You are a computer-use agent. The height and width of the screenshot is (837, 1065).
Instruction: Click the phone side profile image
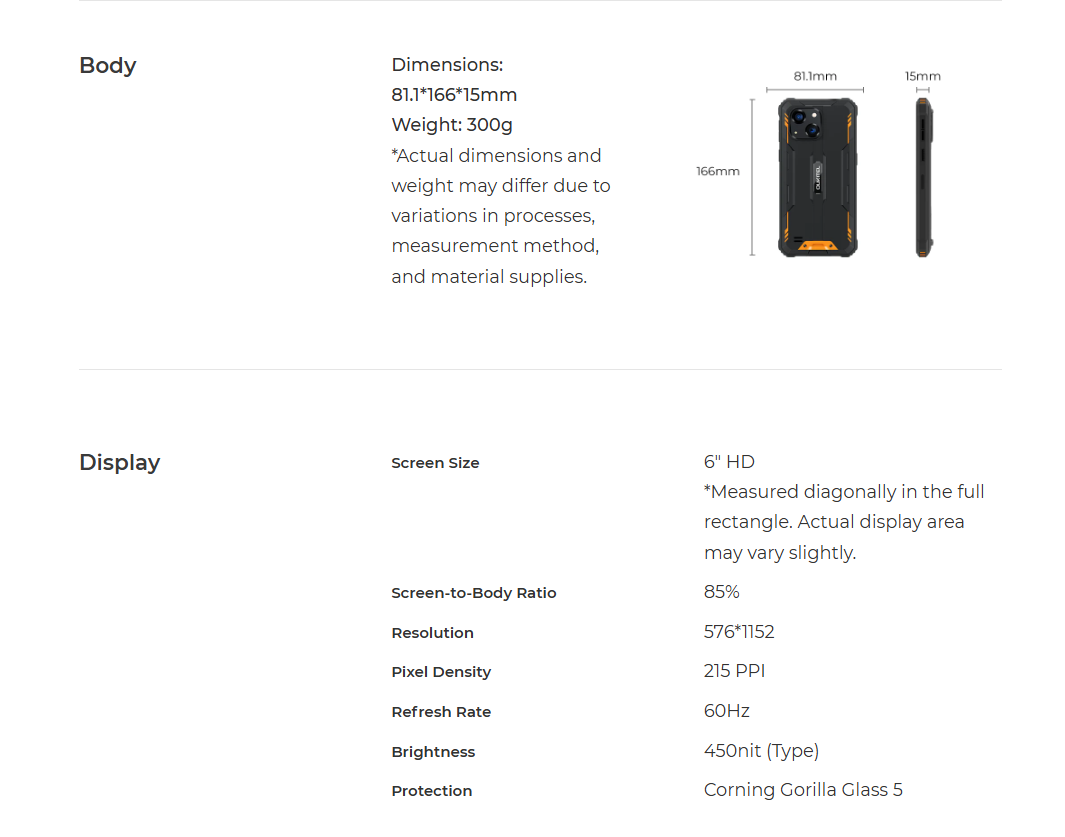click(924, 177)
